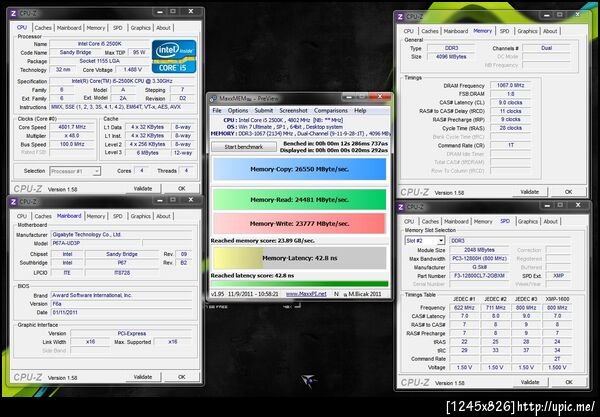Minimize the CPU-Z Memory timings window

coord(546,15)
